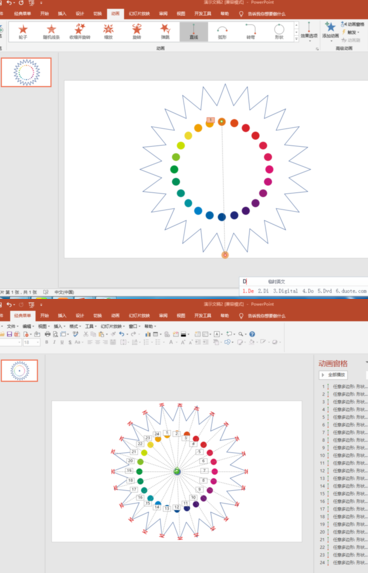Select the red motion path end marker

[x=225, y=255]
